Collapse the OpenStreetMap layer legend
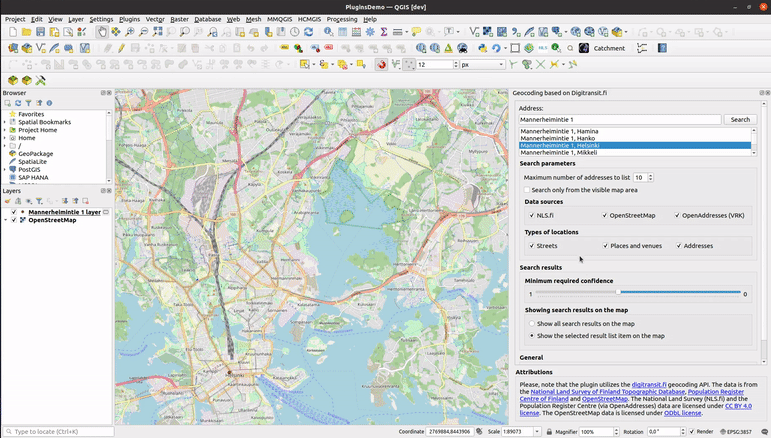771x438 pixels. tap(5, 220)
